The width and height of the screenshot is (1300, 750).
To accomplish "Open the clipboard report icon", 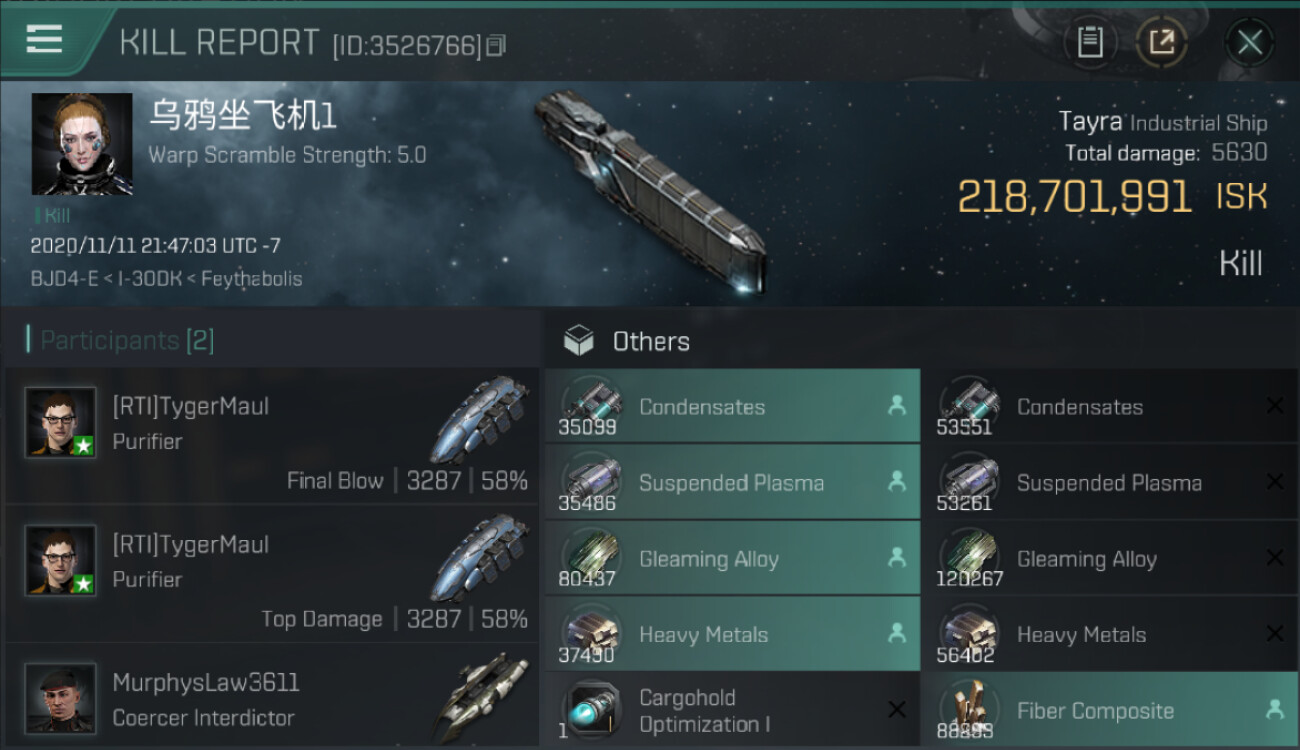I will click(x=1090, y=42).
